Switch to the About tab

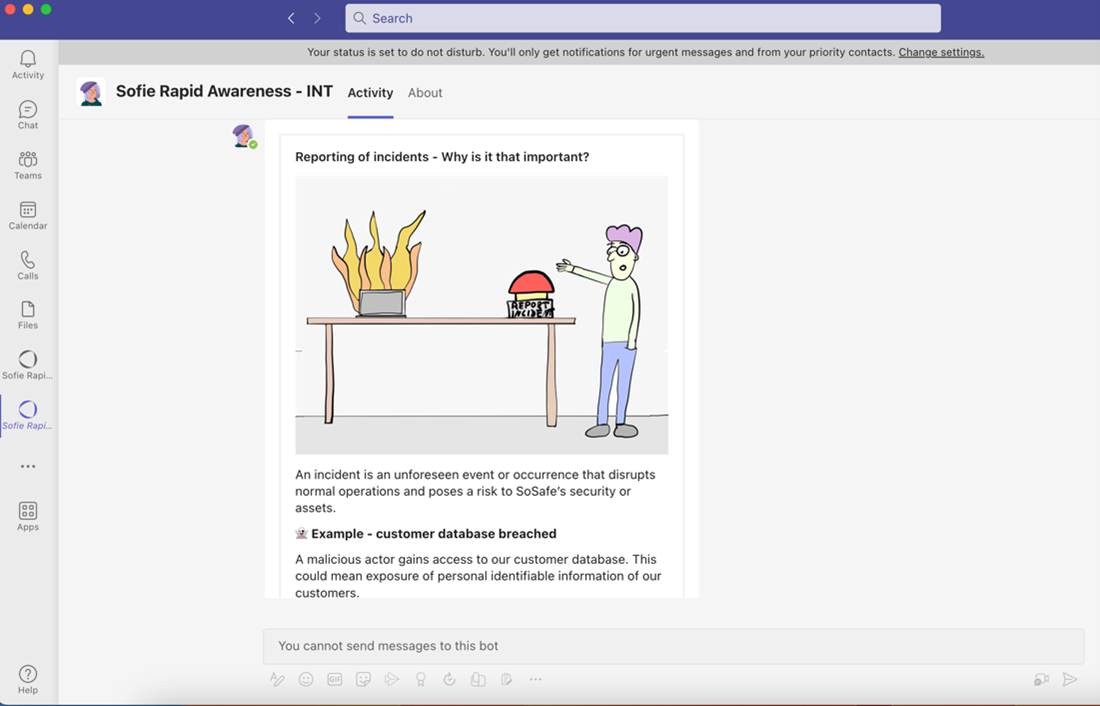[x=425, y=93]
